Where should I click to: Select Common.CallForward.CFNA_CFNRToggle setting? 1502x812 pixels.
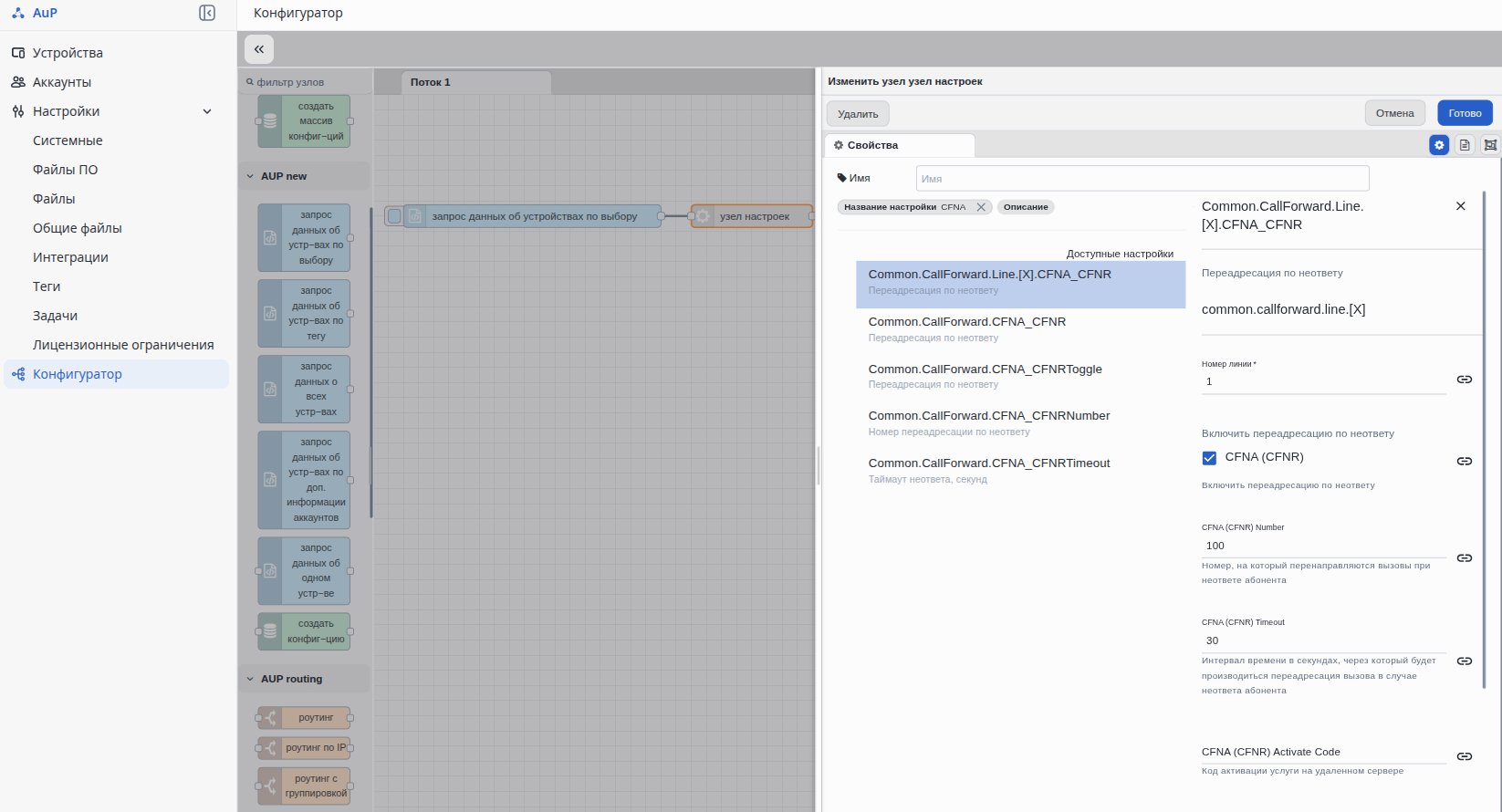coord(1020,376)
